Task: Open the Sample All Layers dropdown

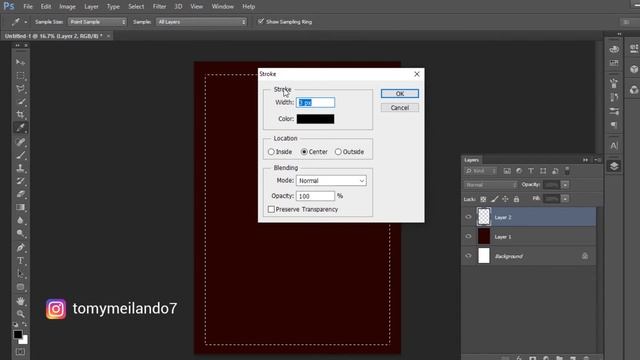Action: click(x=201, y=22)
